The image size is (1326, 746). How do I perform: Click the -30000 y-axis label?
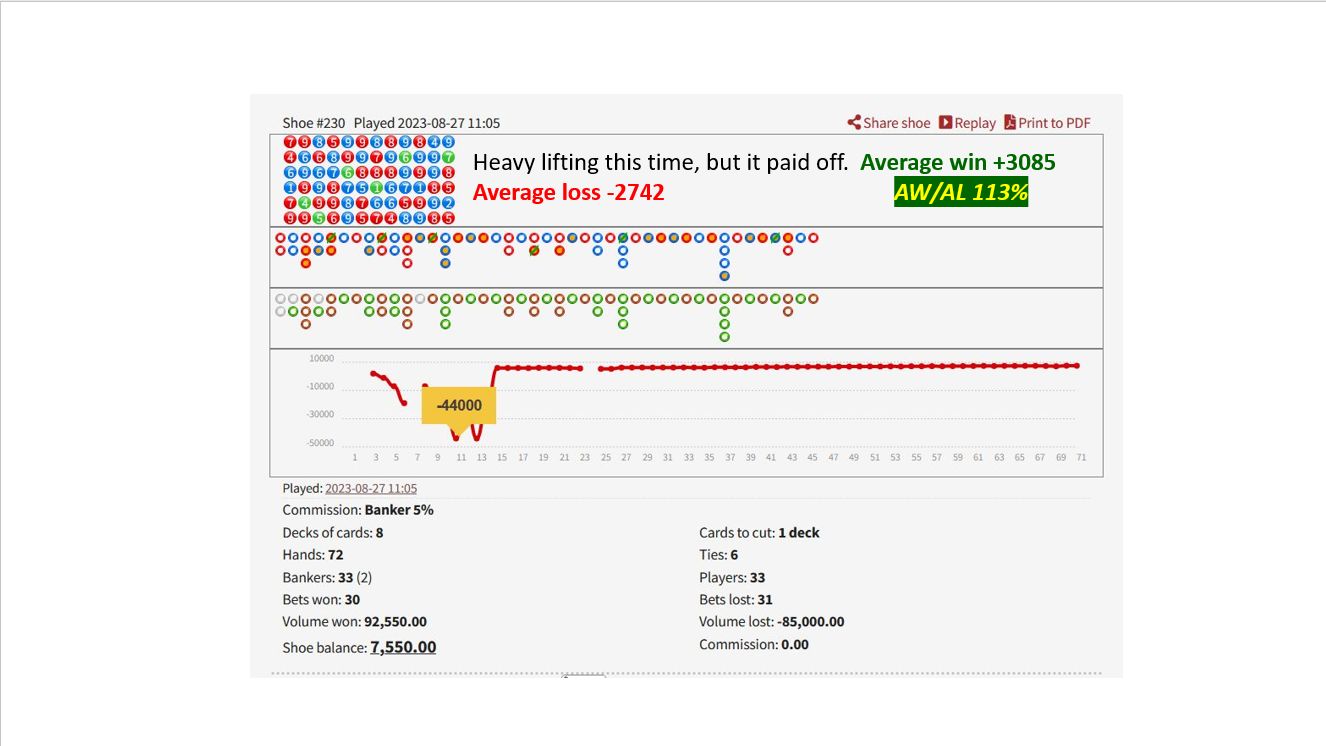tap(321, 415)
